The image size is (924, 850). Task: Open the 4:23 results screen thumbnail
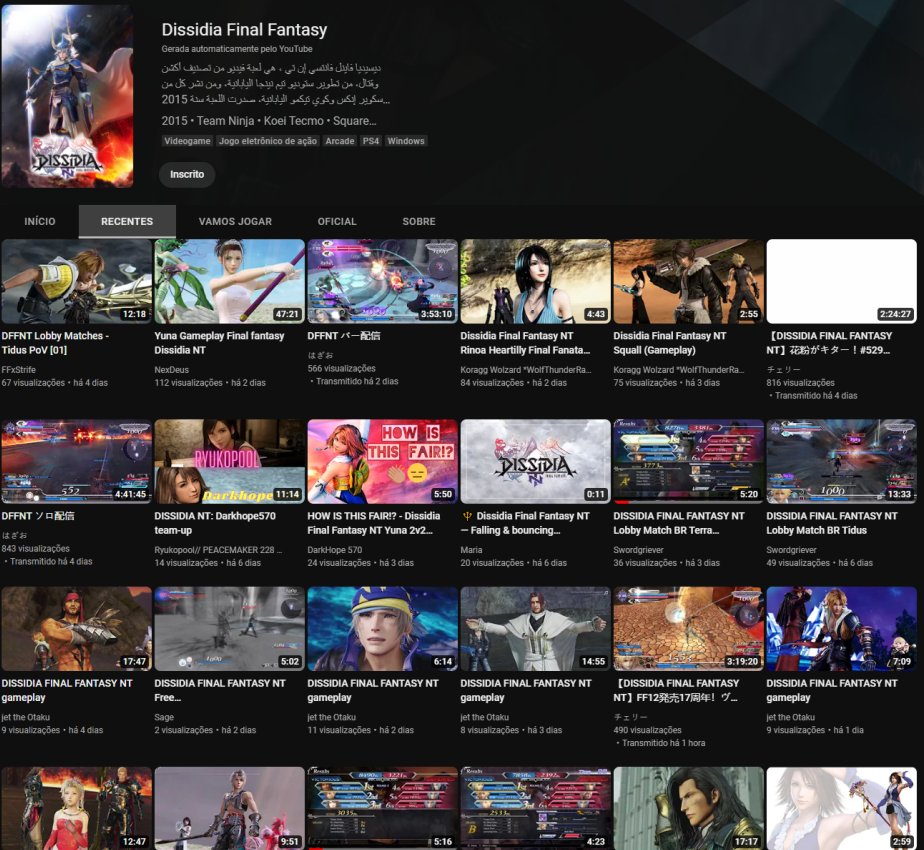(x=535, y=808)
